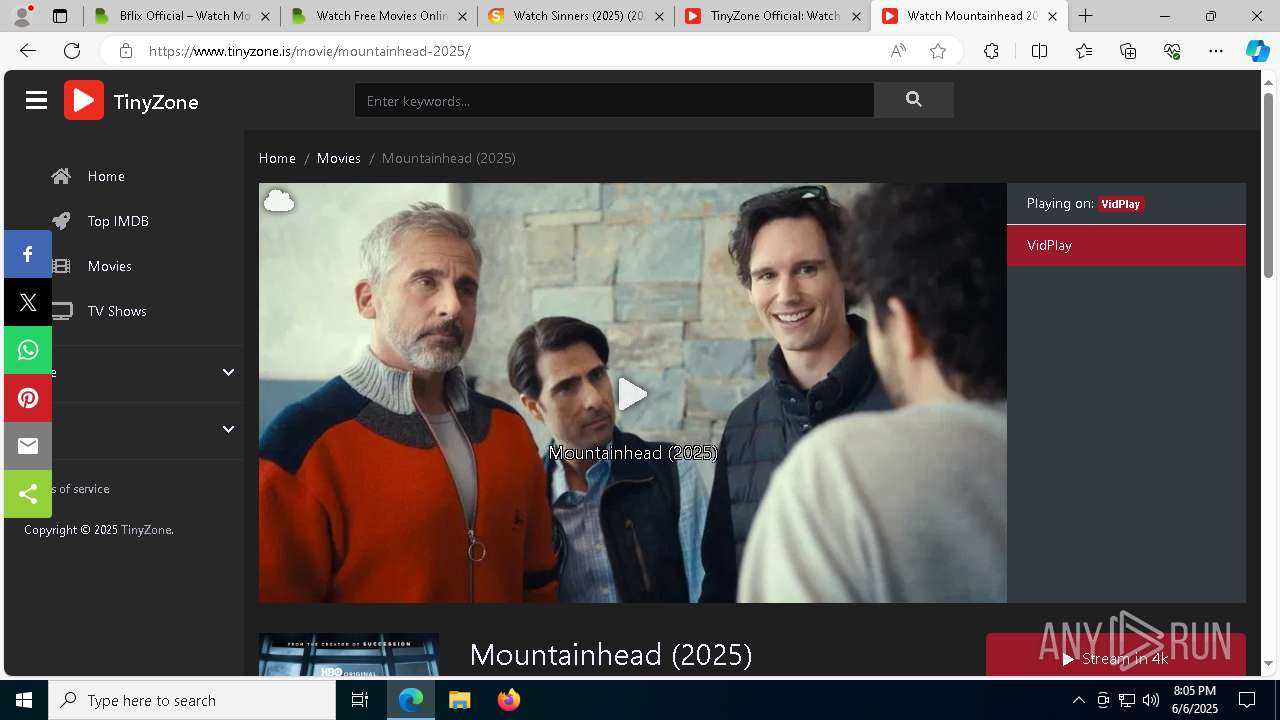This screenshot has height=720, width=1280.
Task: Open Movies in the sidebar
Action: (x=109, y=266)
